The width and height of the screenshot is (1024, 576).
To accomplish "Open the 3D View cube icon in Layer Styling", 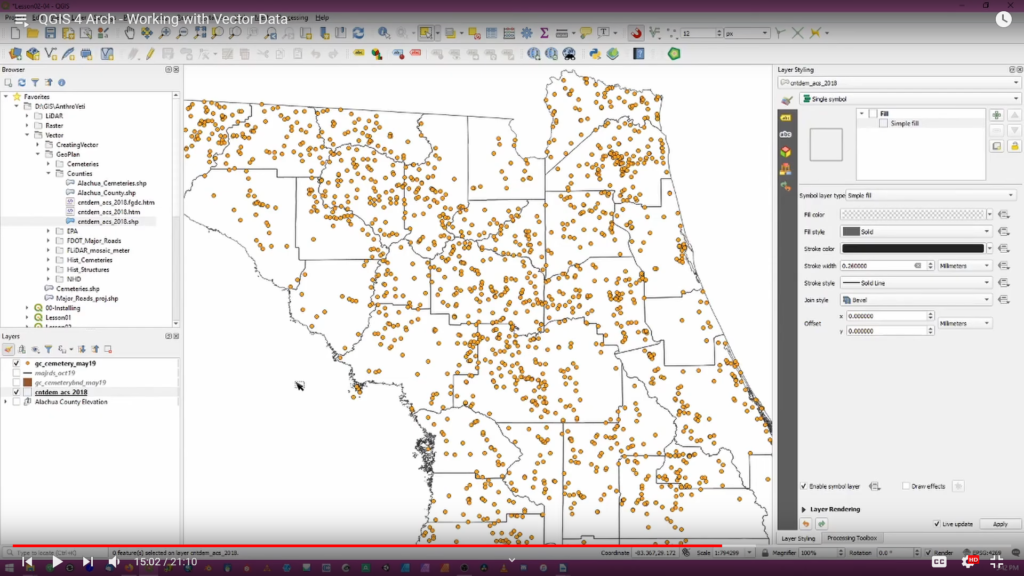I will click(x=786, y=152).
